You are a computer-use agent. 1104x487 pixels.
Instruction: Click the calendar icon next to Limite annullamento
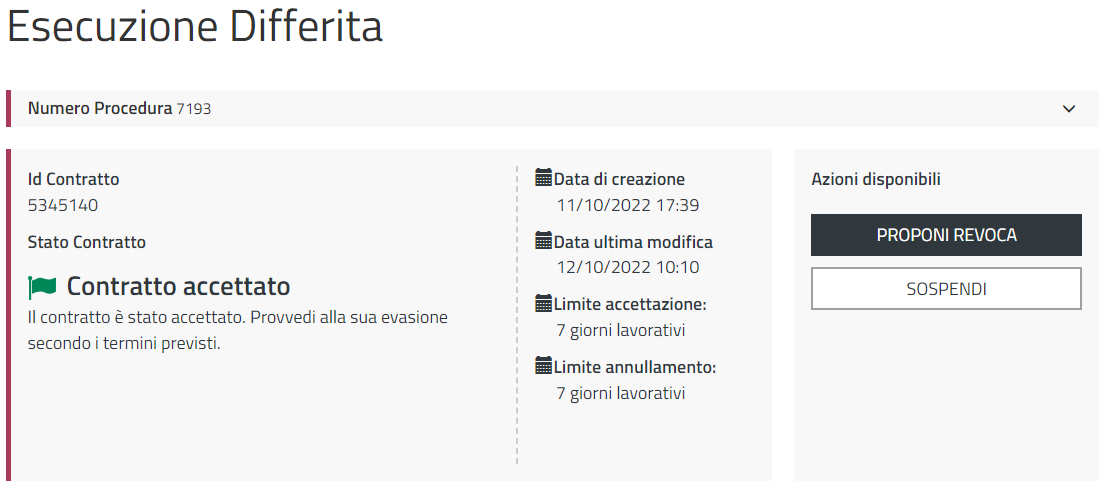point(544,367)
